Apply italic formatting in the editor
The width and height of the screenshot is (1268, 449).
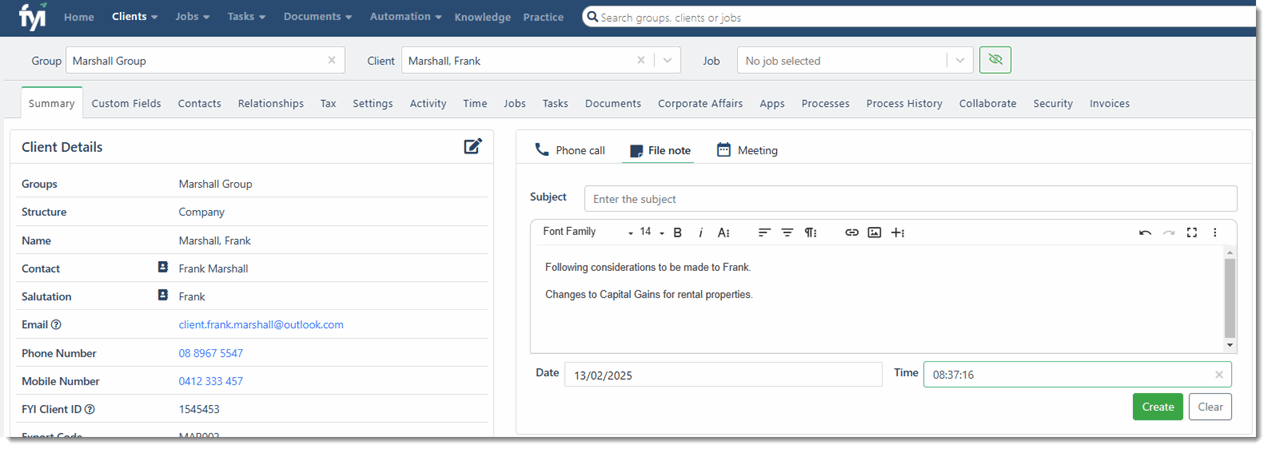[x=701, y=232]
